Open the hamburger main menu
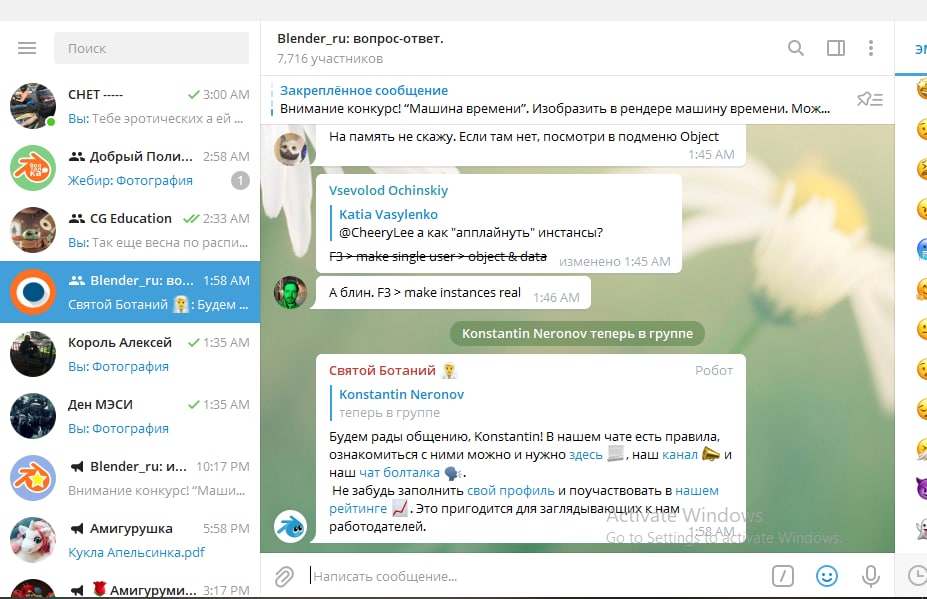 tap(27, 48)
